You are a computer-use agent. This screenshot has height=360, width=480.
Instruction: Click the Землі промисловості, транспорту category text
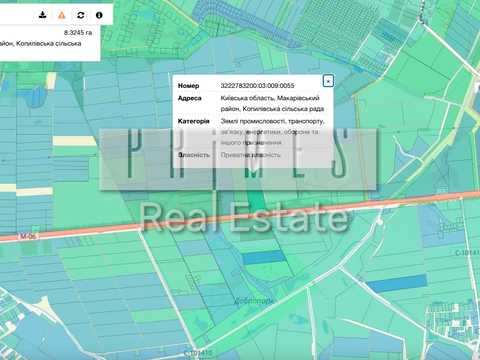(x=272, y=121)
